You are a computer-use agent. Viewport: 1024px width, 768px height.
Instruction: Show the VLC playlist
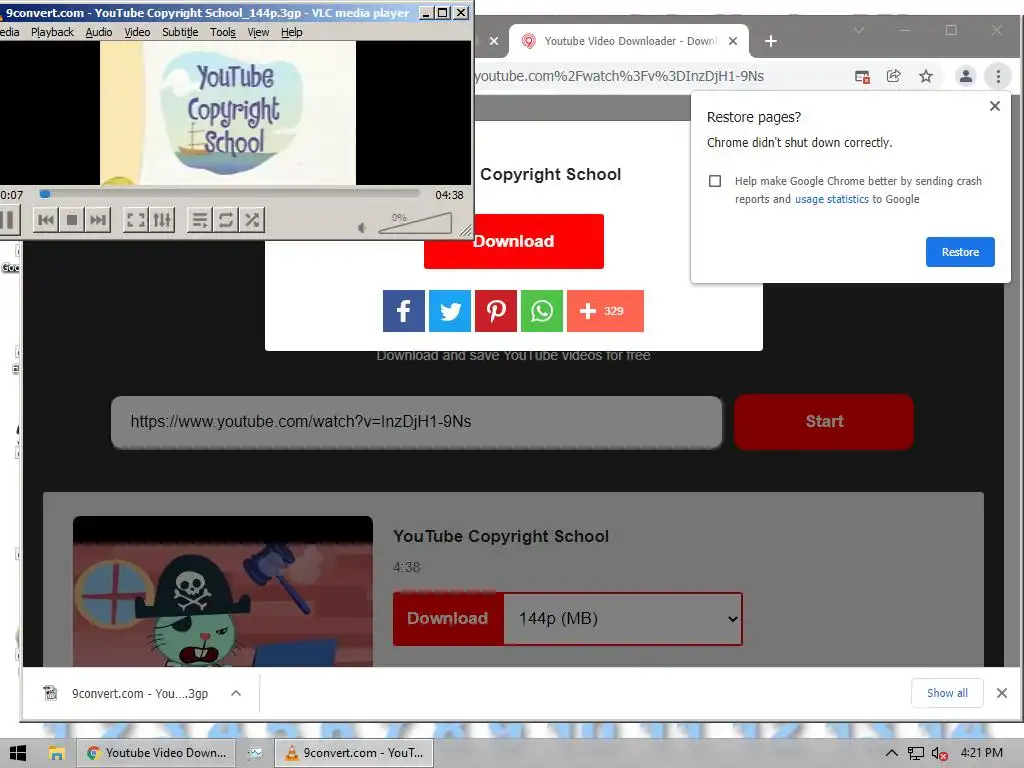click(x=199, y=220)
